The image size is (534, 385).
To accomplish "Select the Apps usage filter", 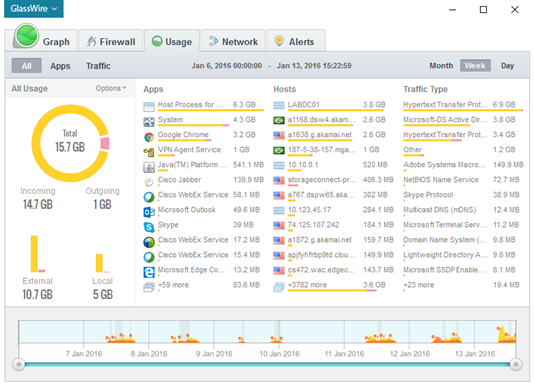I will click(x=60, y=66).
